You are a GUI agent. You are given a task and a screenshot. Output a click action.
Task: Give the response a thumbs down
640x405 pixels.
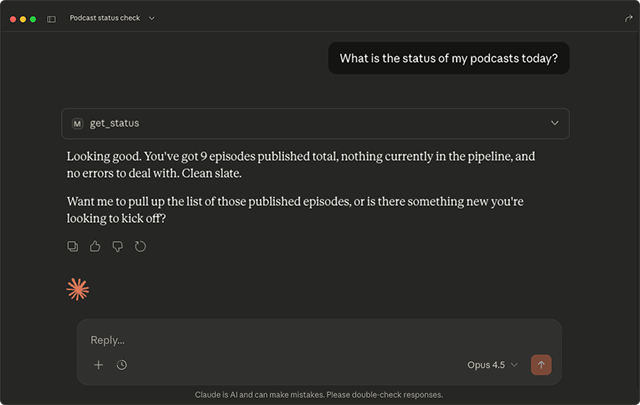[x=118, y=246]
